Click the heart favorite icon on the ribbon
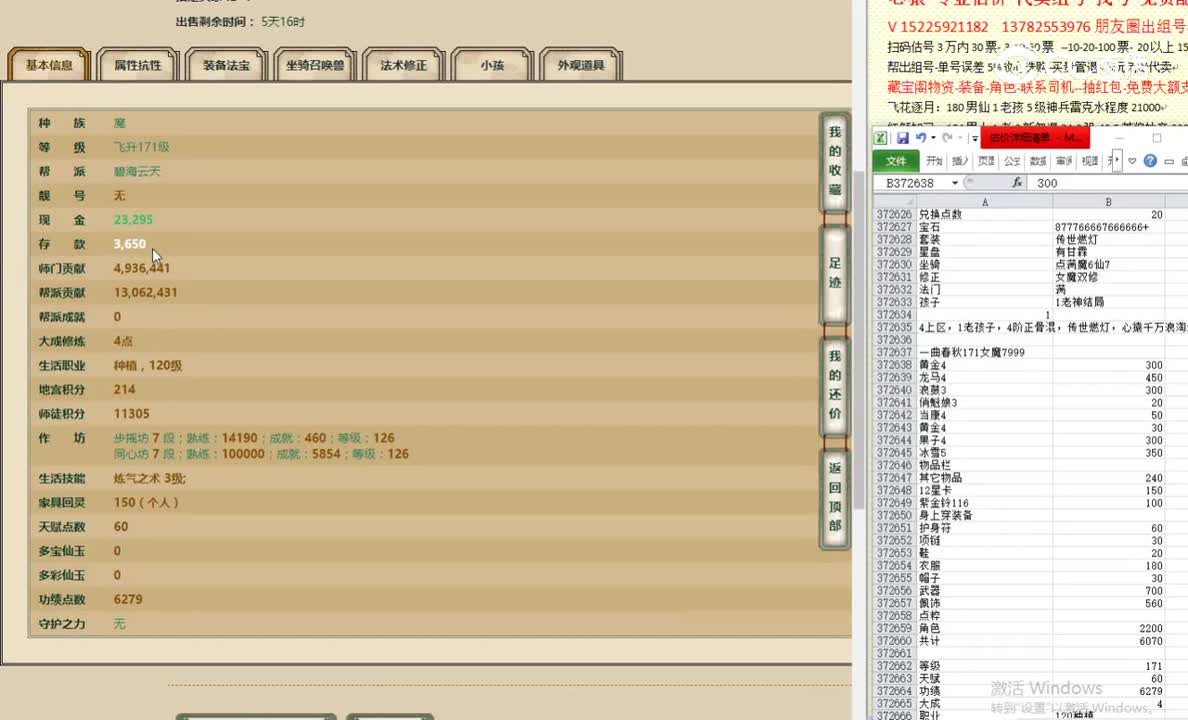The width and height of the screenshot is (1188, 720). (1131, 161)
